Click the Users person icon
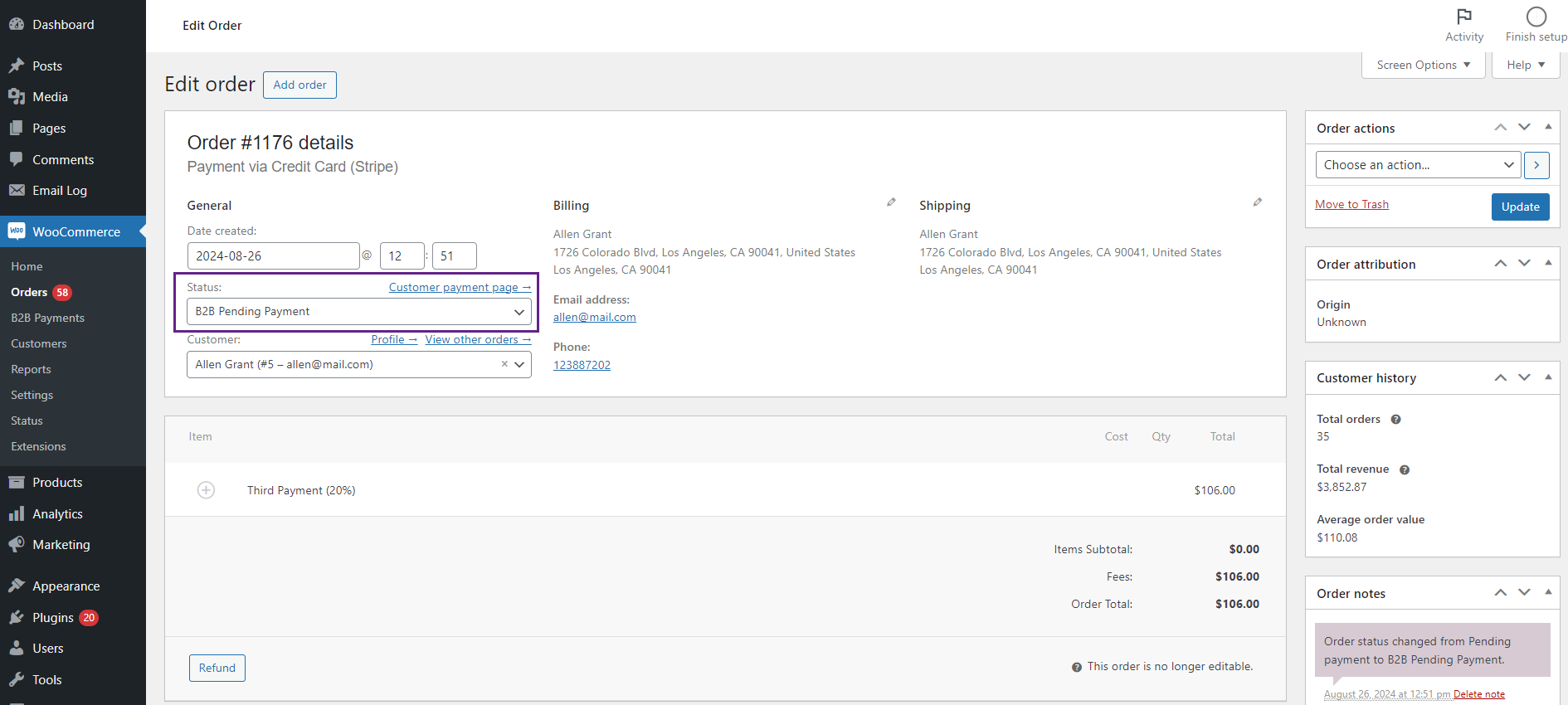 17,648
